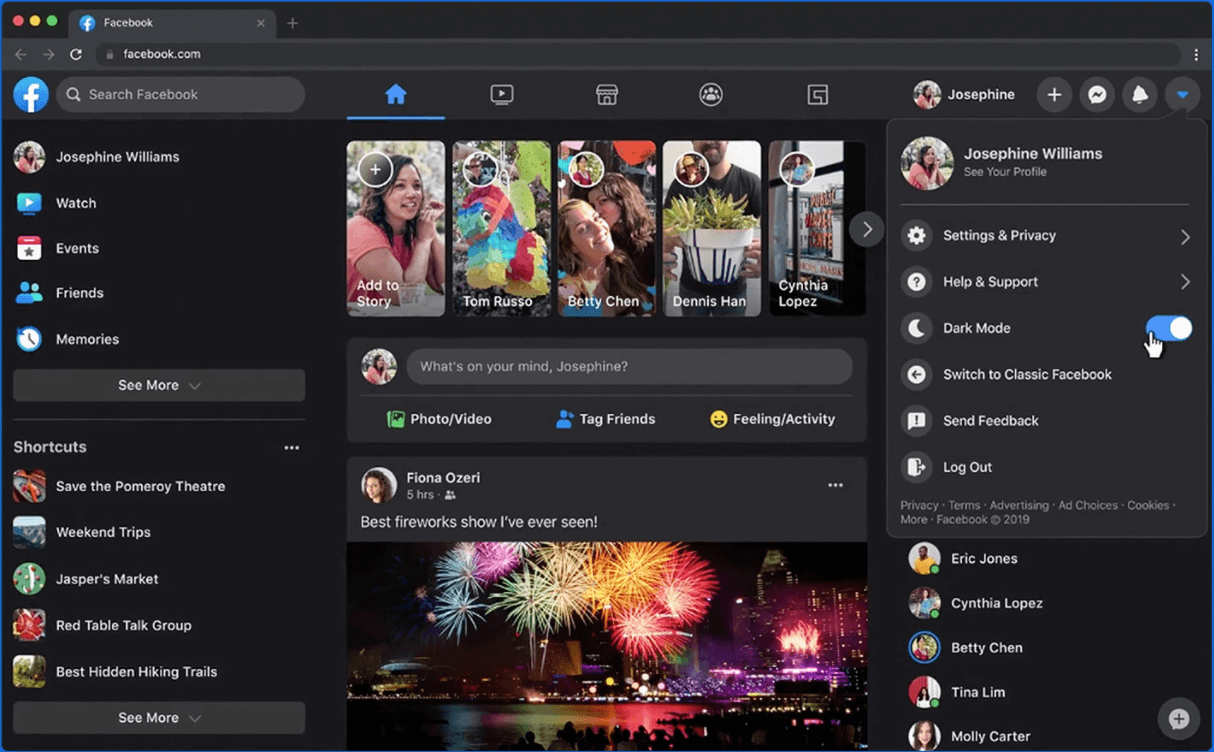Select the Home tab icon
The height and width of the screenshot is (752, 1214).
(x=397, y=94)
